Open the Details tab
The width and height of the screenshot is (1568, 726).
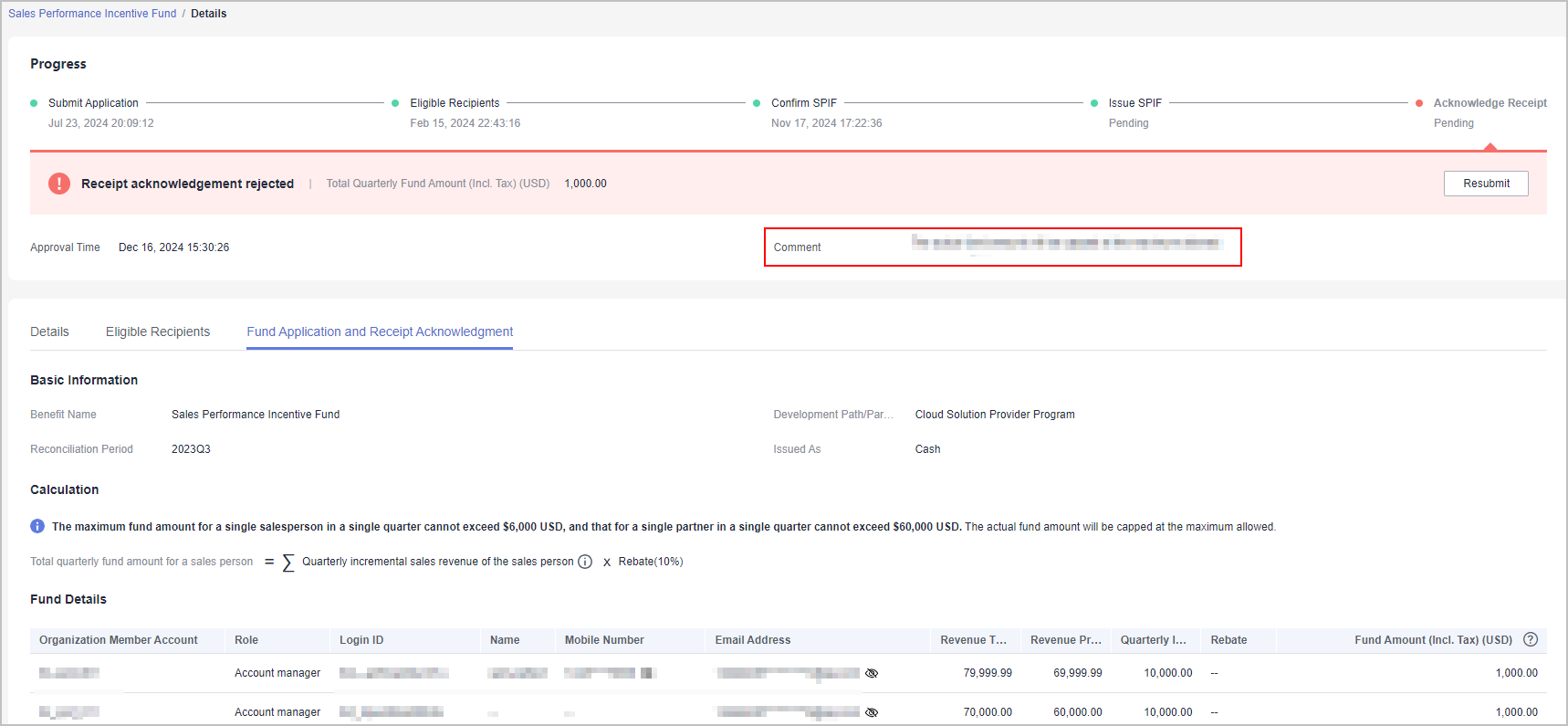click(49, 331)
